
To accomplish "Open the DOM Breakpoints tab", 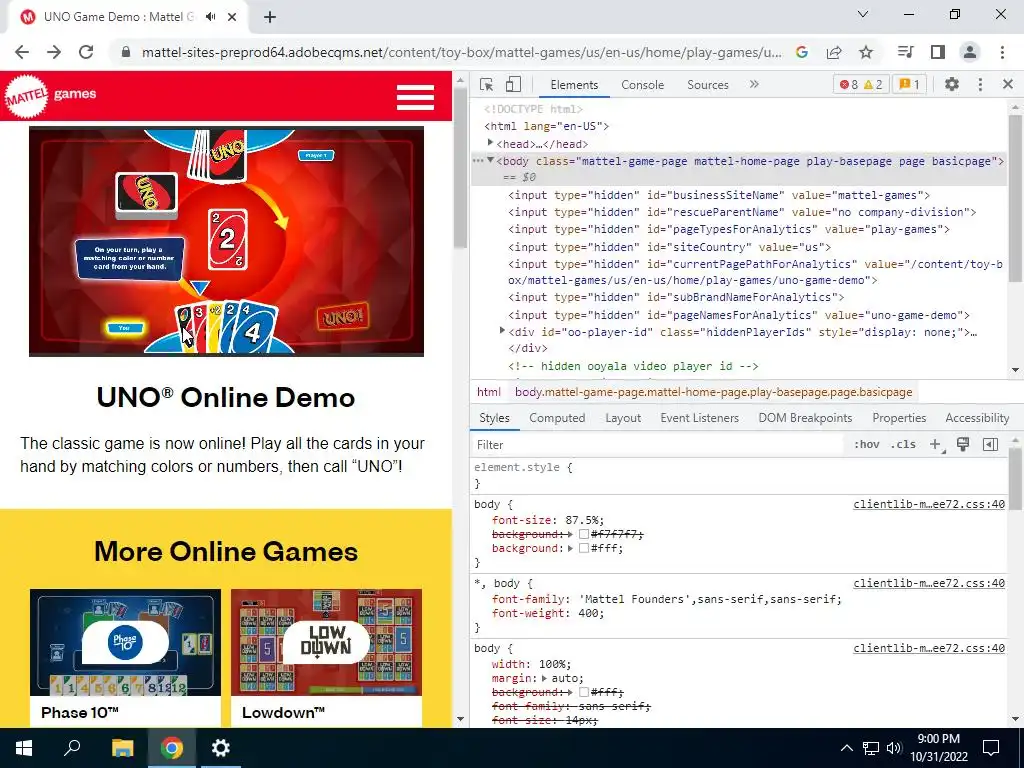I will tap(805, 418).
